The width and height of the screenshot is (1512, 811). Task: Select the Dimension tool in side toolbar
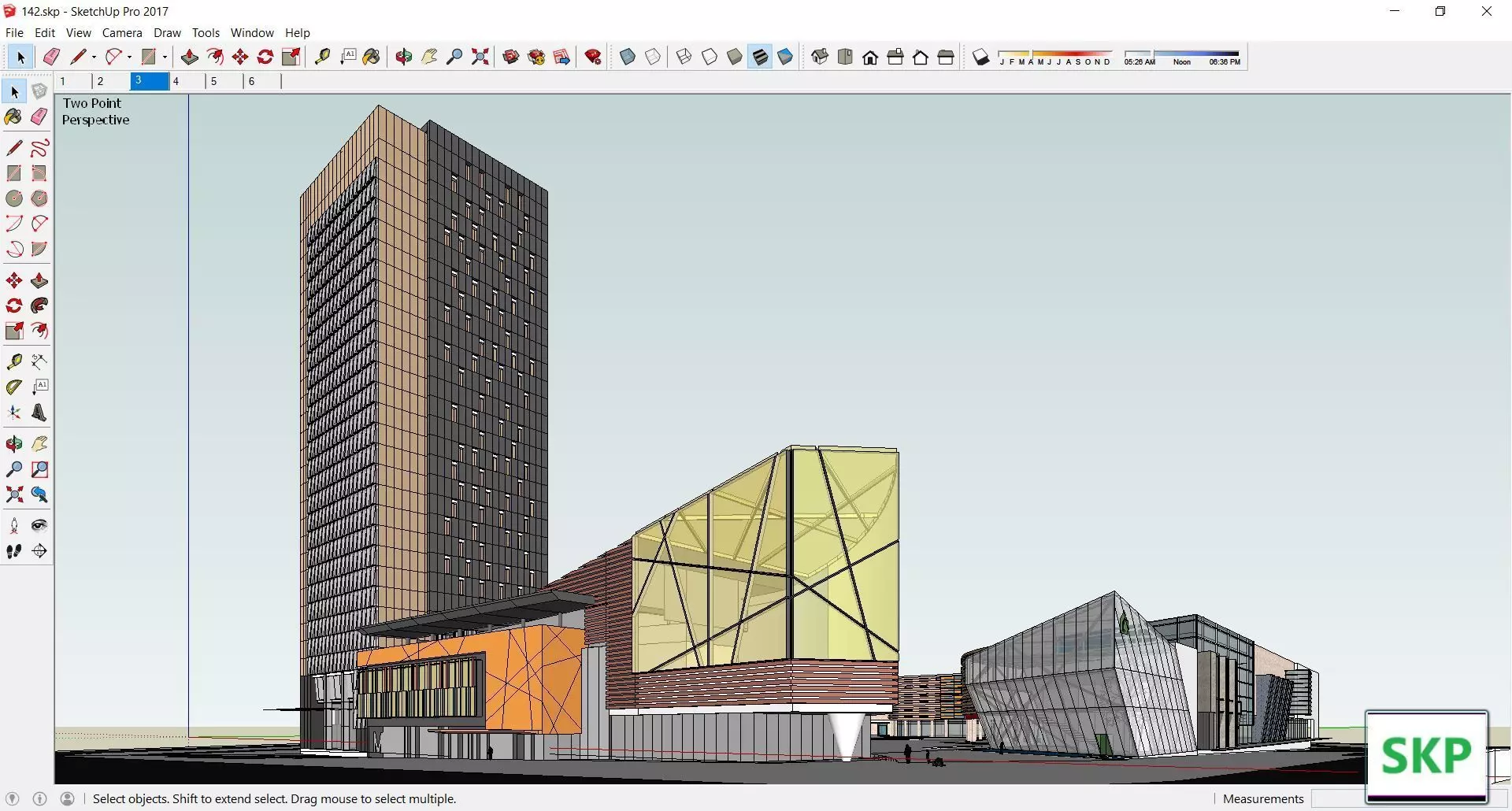[x=39, y=361]
